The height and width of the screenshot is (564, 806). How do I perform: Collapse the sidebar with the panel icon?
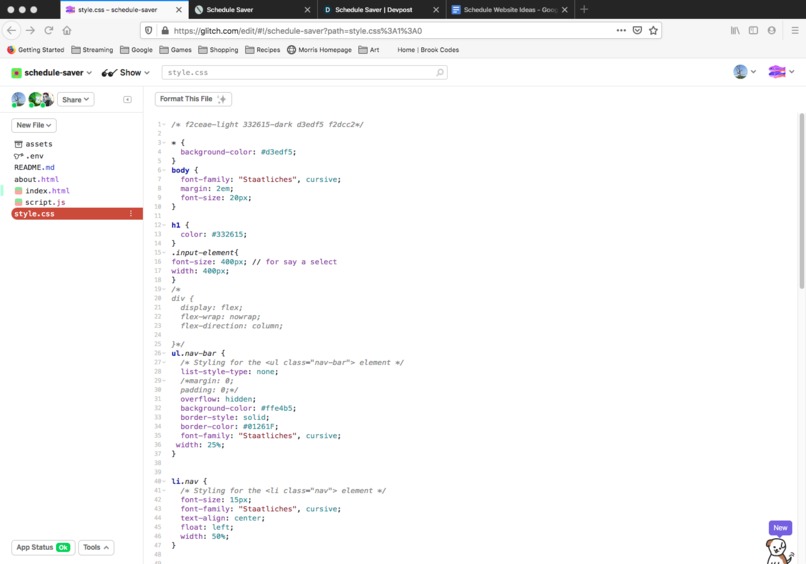127,99
